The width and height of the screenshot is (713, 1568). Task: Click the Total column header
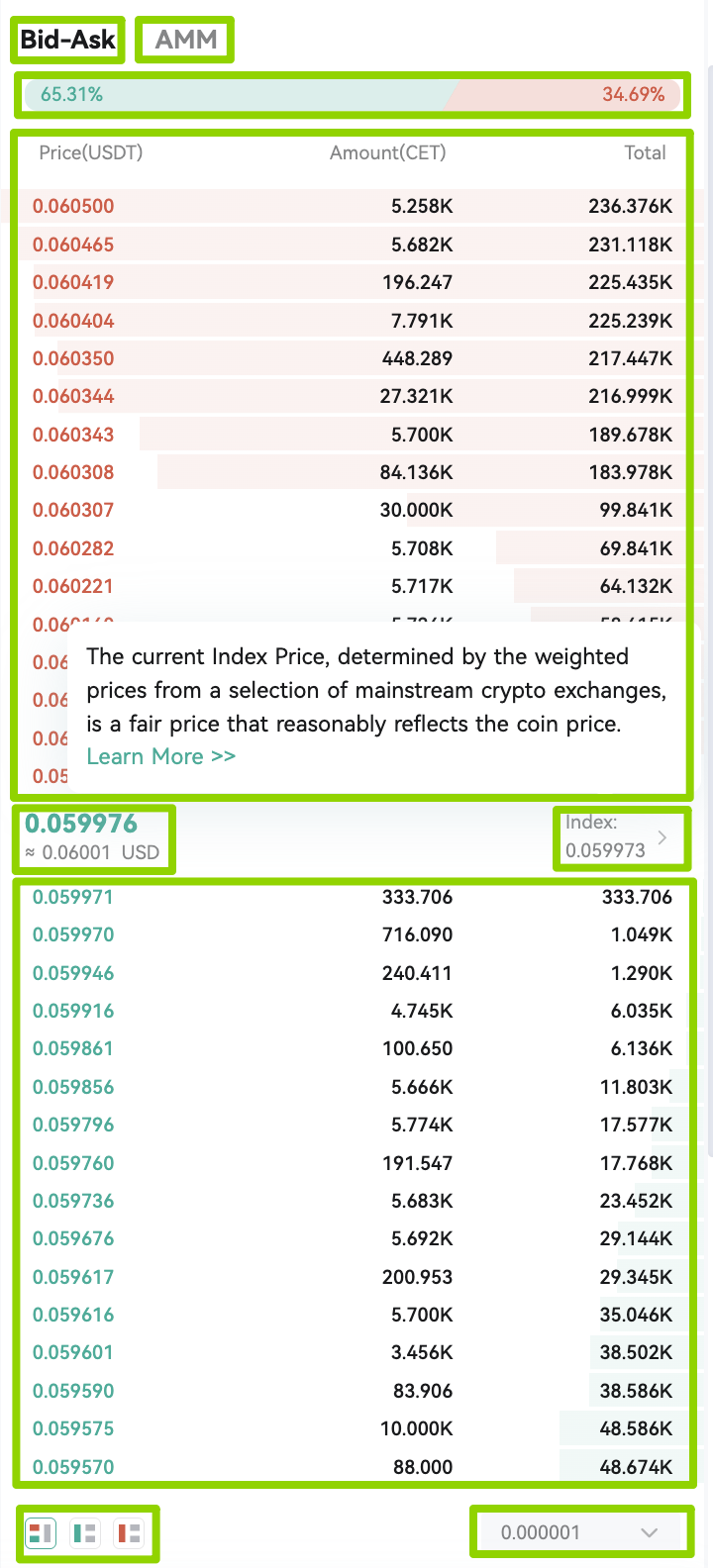[646, 152]
